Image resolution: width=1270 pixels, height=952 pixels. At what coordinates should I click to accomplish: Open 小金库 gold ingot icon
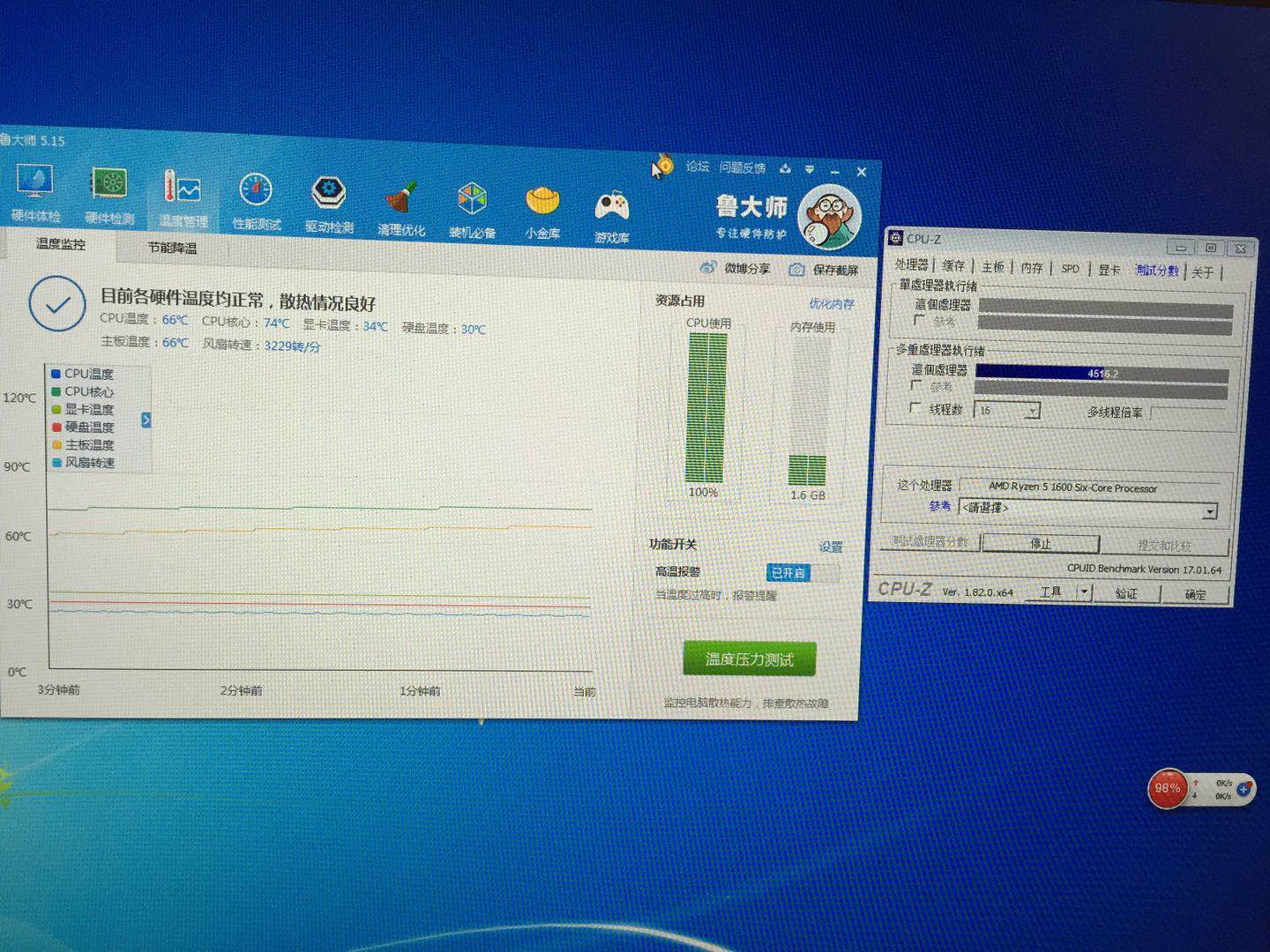542,214
